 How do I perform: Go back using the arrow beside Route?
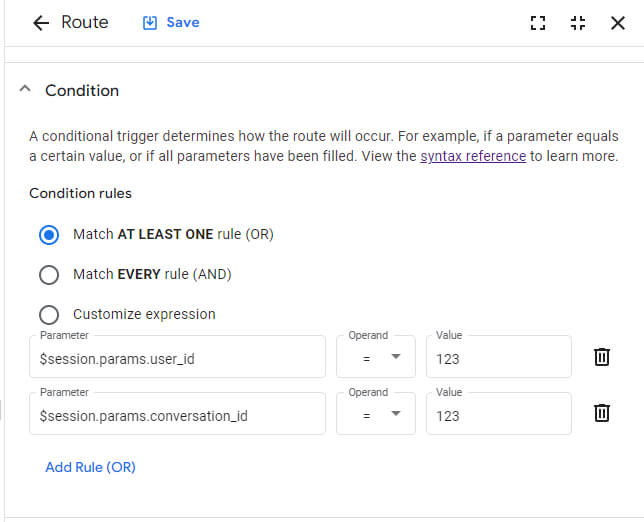coord(41,23)
